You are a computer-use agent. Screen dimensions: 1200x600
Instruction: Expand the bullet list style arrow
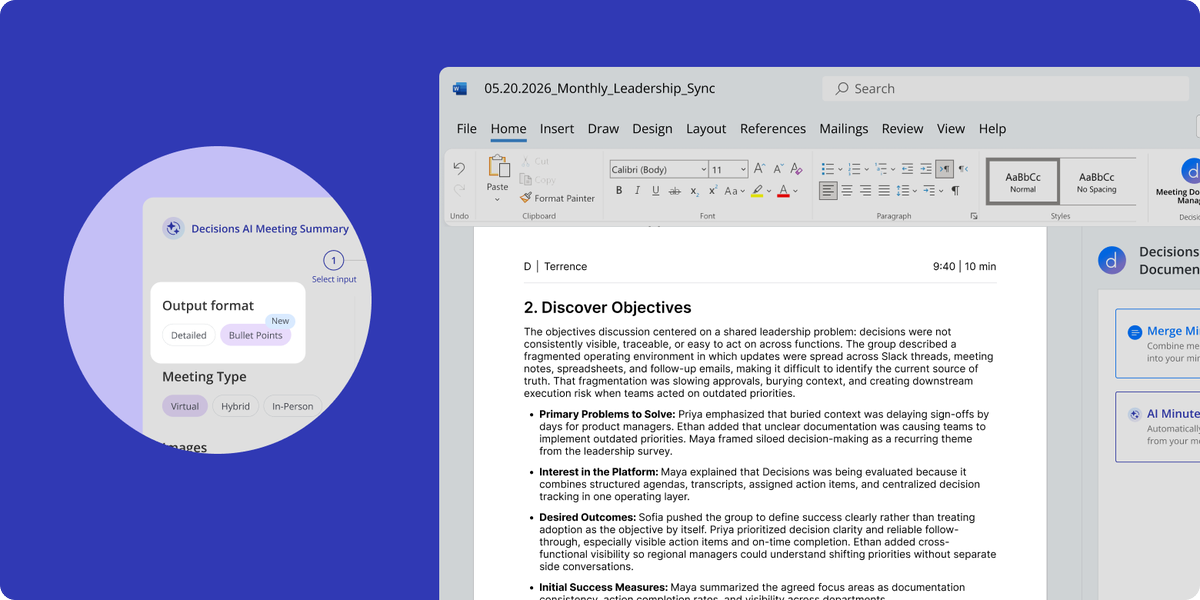tap(840, 169)
